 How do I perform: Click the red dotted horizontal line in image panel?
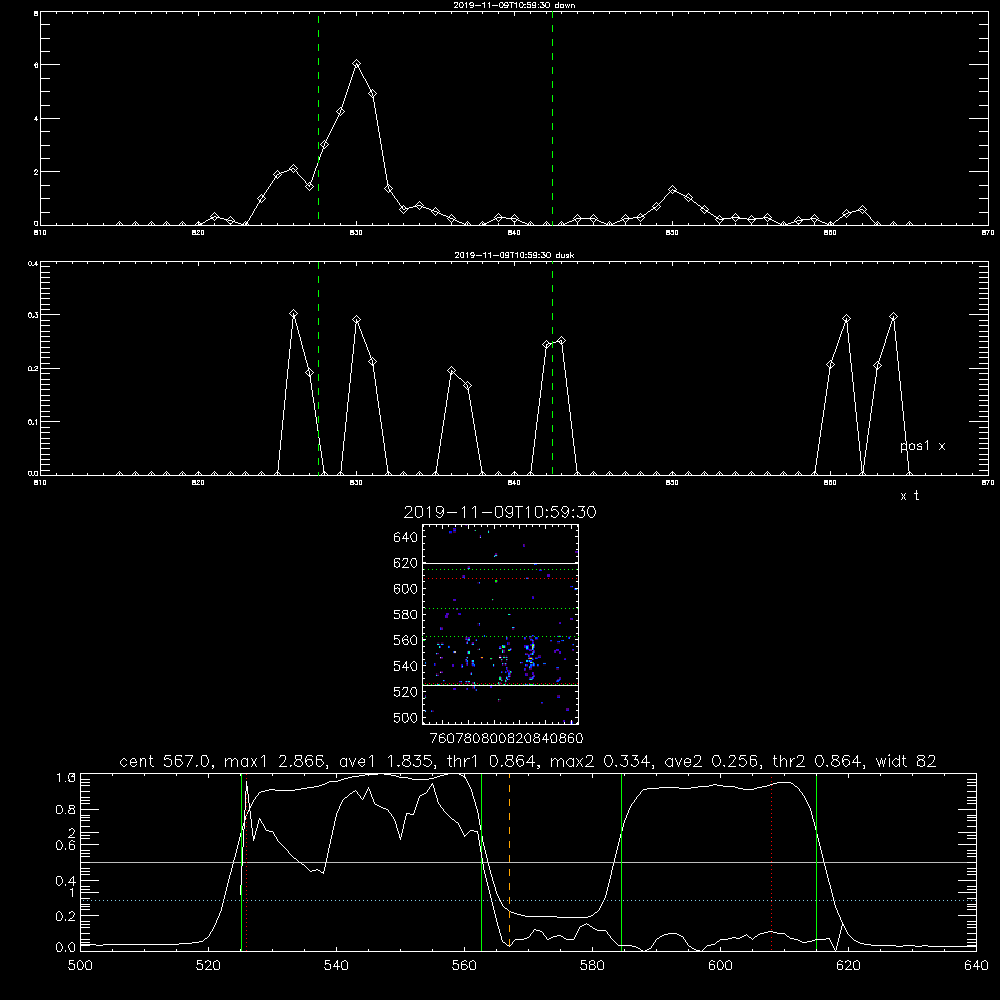pos(500,578)
